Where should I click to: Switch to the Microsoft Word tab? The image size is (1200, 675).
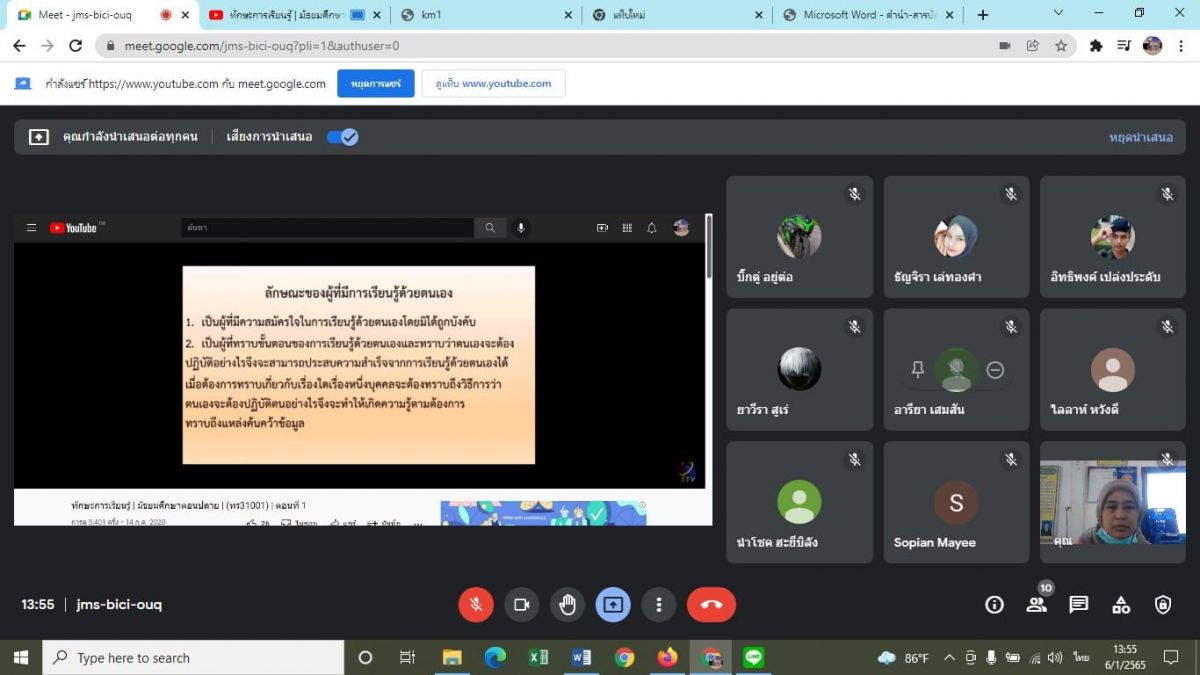point(866,15)
